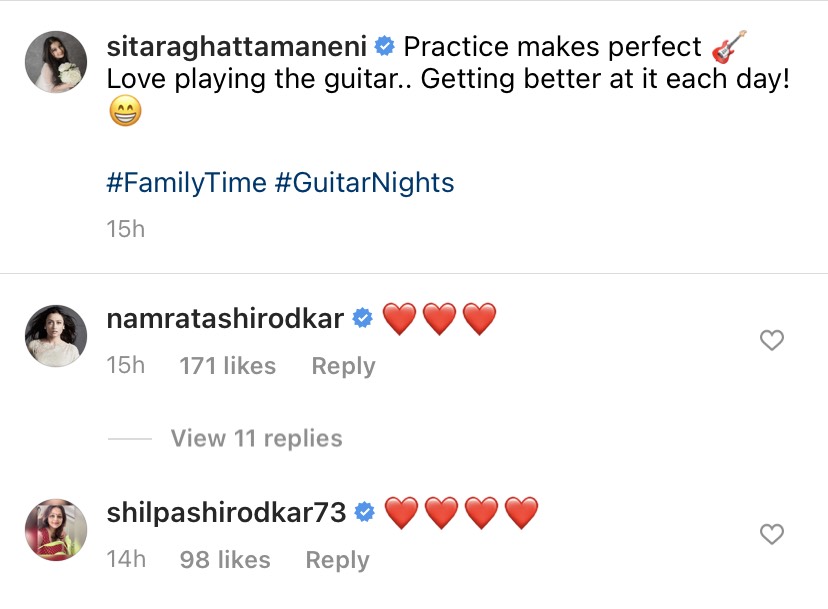The height and width of the screenshot is (609, 828).
Task: Open shilpashirodkar73's profile avatar
Action: 56,531
